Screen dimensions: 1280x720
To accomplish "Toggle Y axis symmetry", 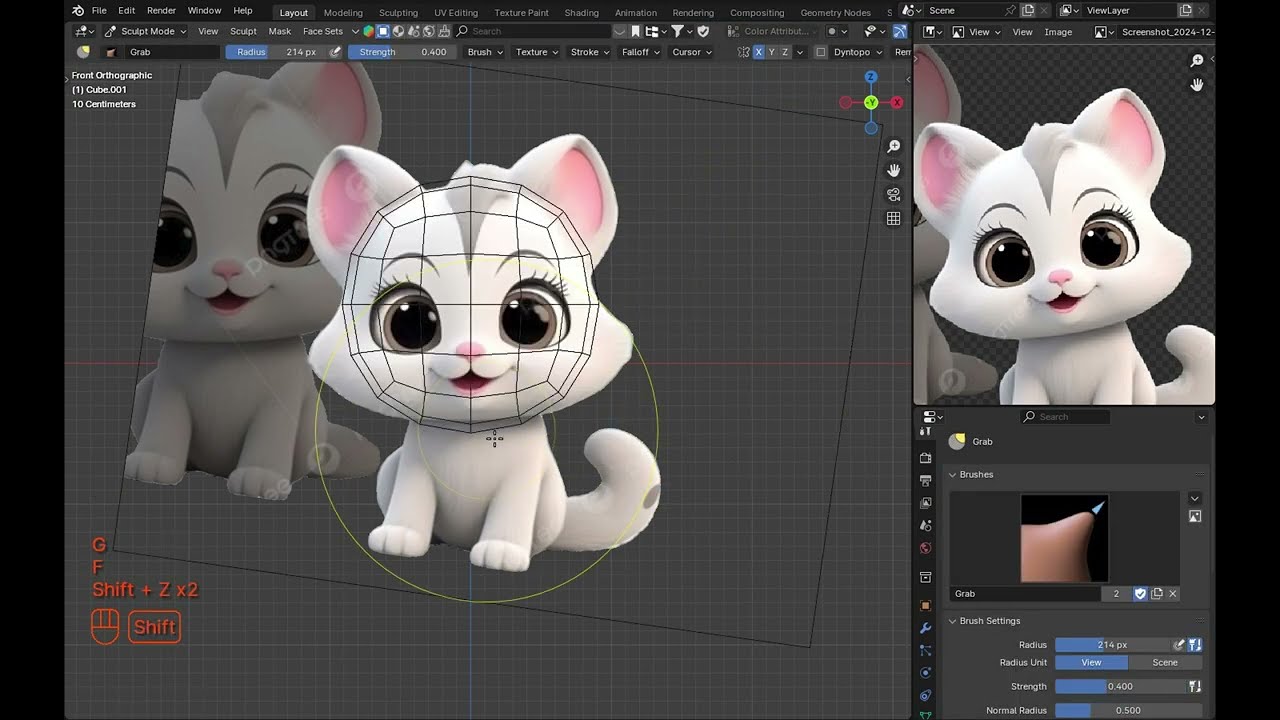I will click(771, 52).
